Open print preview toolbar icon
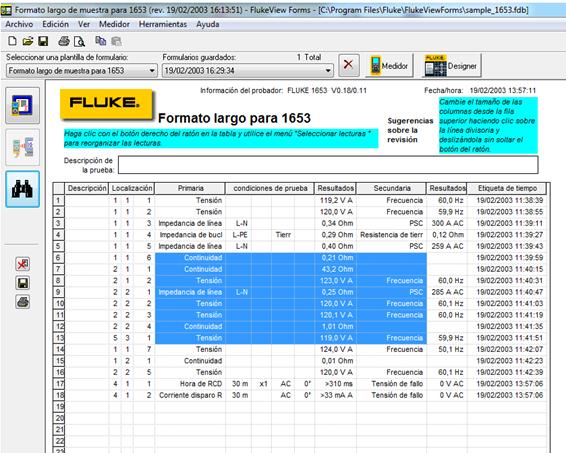This screenshot has width=566, height=453. [x=79, y=42]
